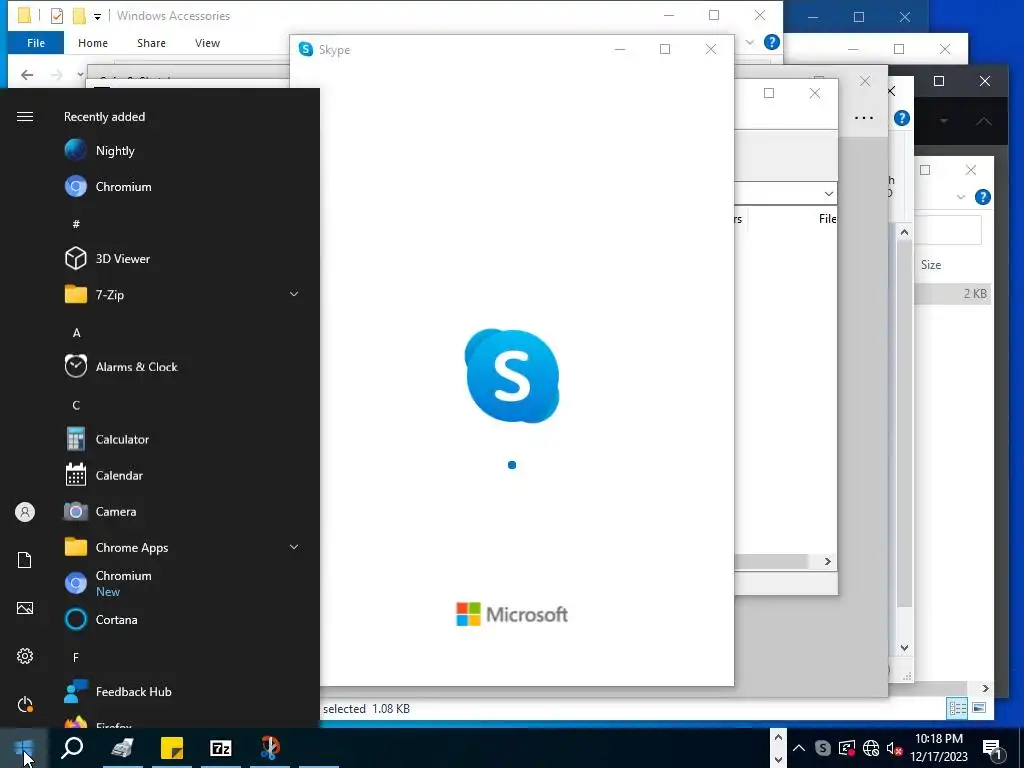
Task: Open the muted volume tray icon
Action: [x=895, y=748]
